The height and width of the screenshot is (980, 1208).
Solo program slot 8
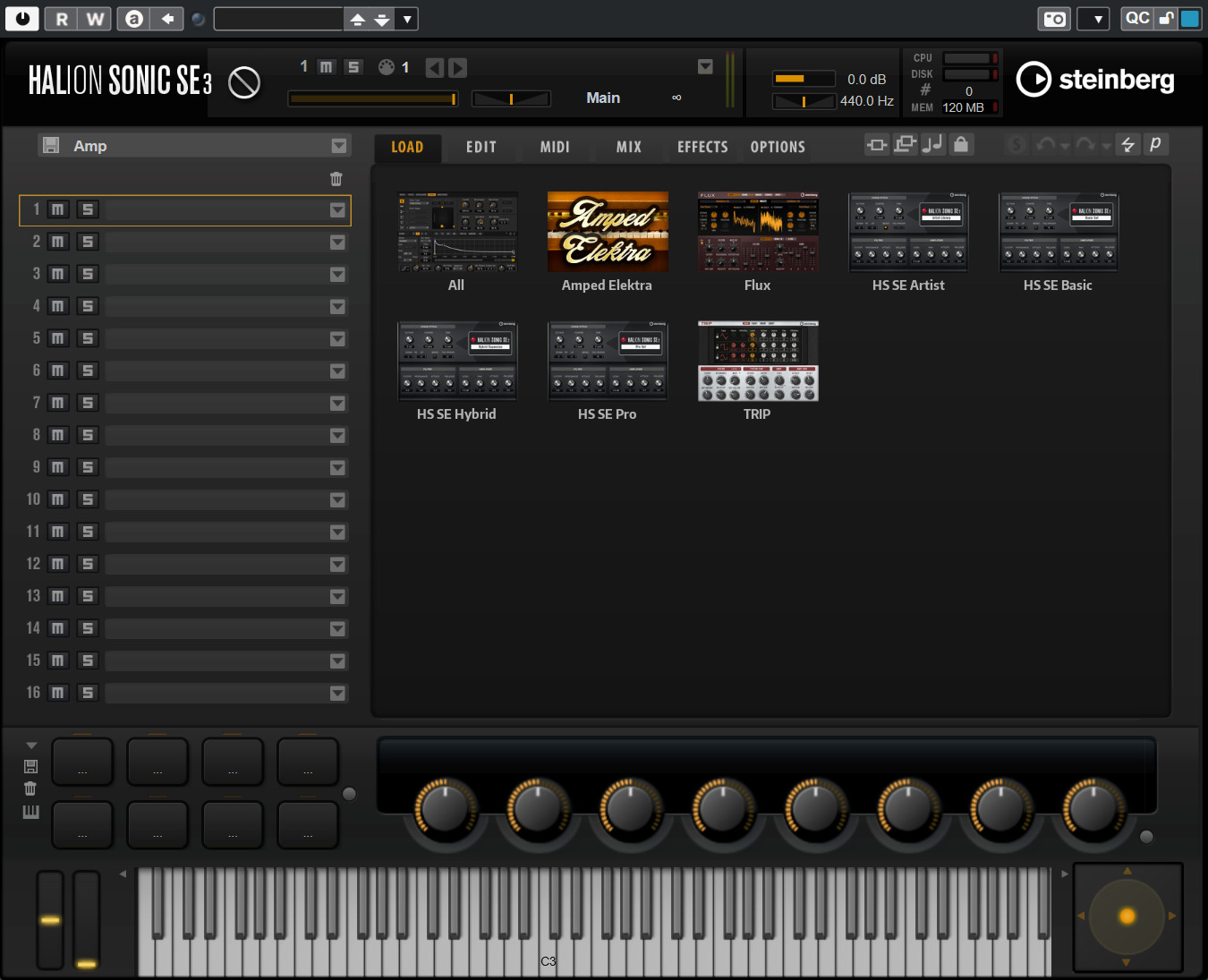point(88,435)
